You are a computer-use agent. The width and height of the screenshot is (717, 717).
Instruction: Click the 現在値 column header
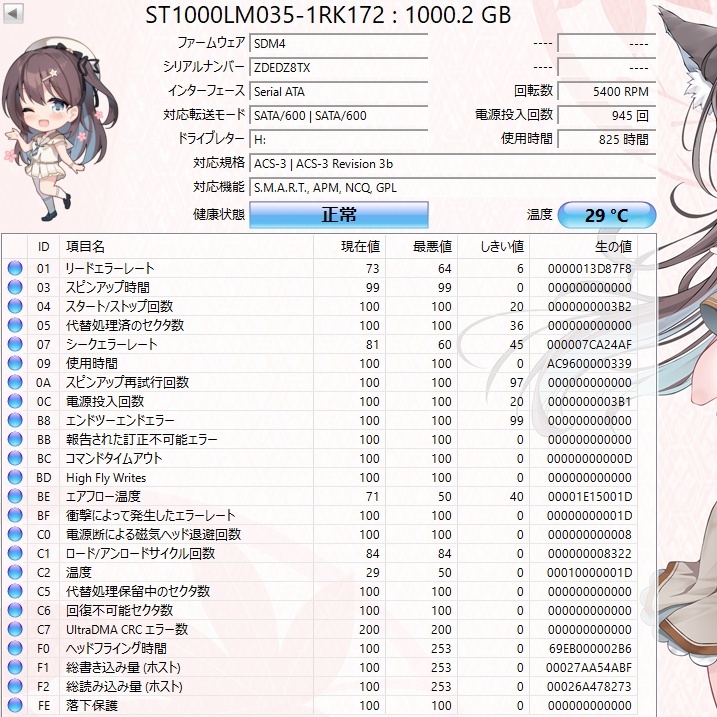tap(350, 247)
